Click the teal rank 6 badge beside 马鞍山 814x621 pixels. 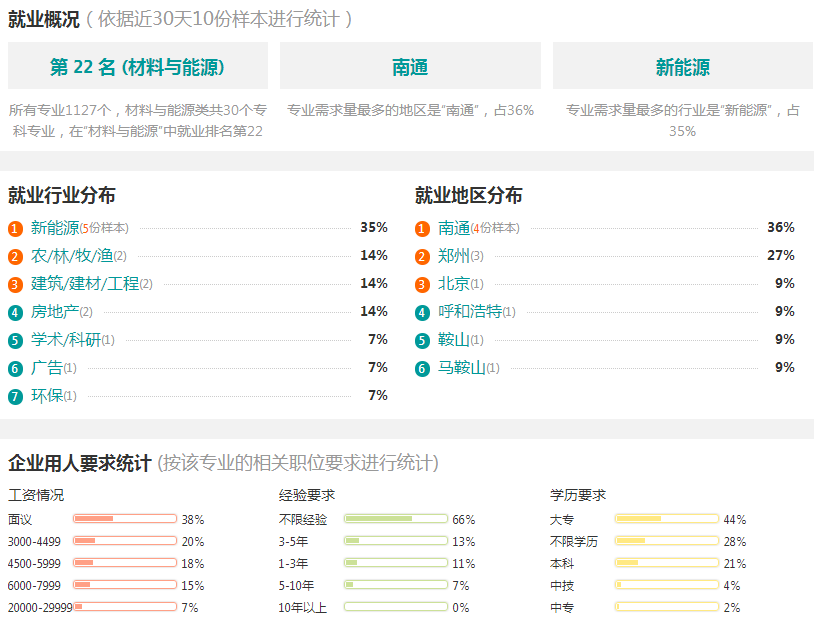point(422,369)
